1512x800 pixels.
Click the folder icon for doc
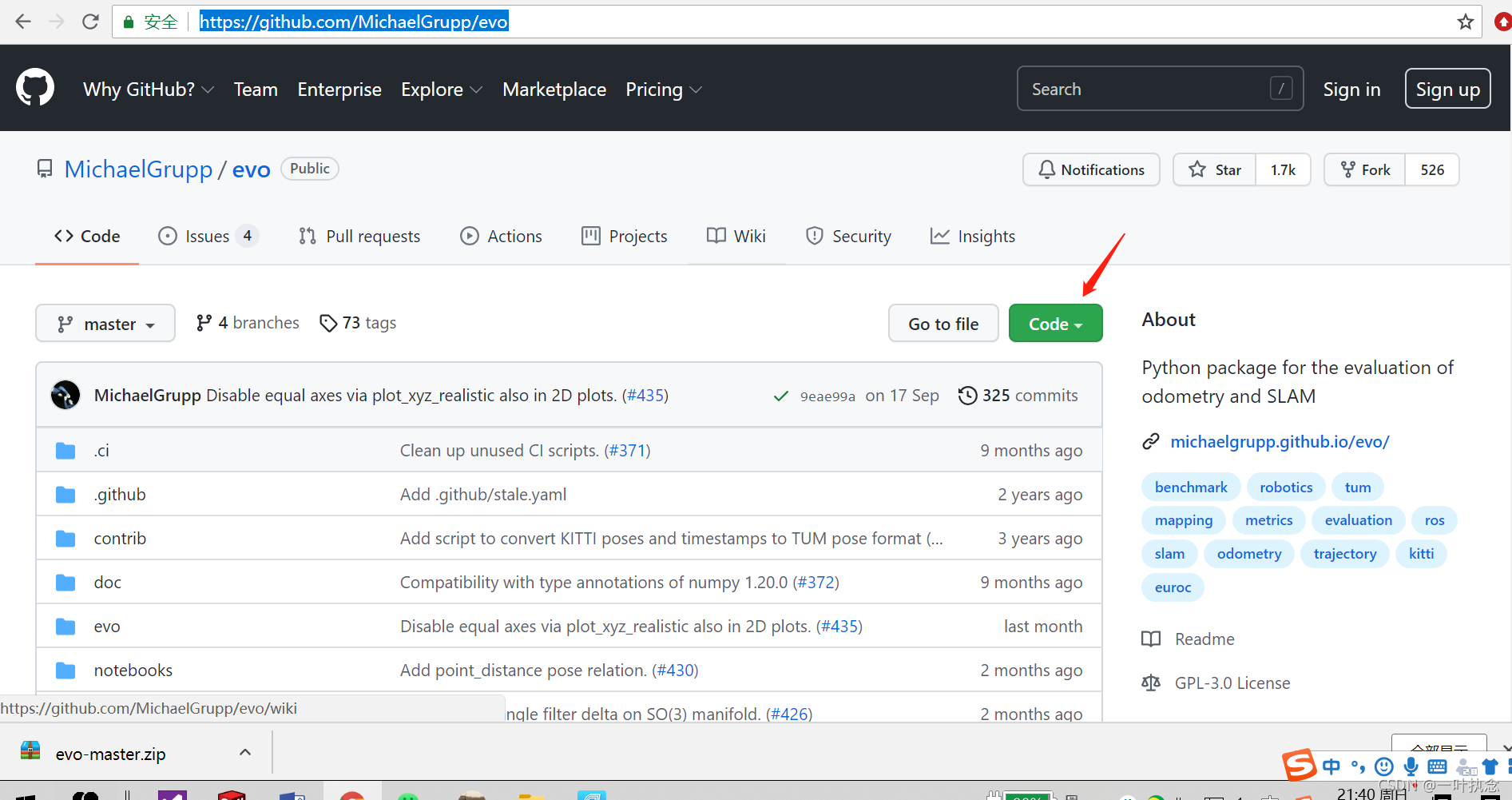pyautogui.click(x=65, y=583)
